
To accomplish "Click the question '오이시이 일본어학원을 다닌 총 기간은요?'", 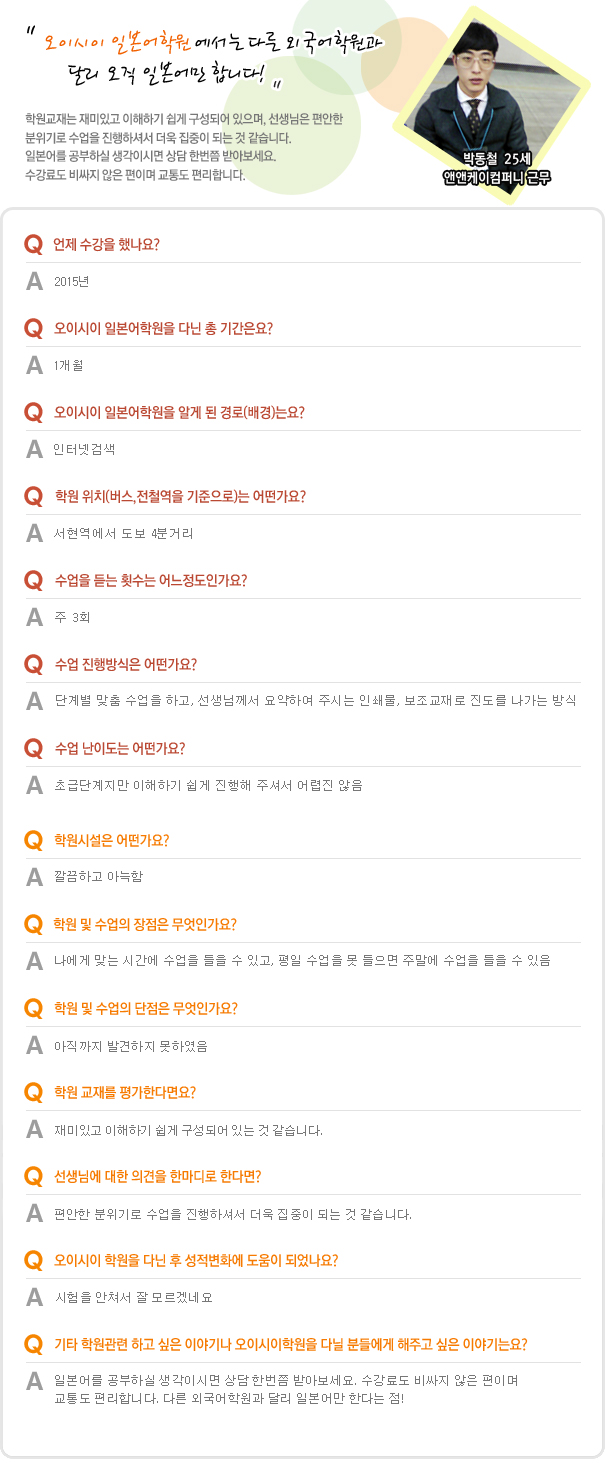I will [164, 328].
